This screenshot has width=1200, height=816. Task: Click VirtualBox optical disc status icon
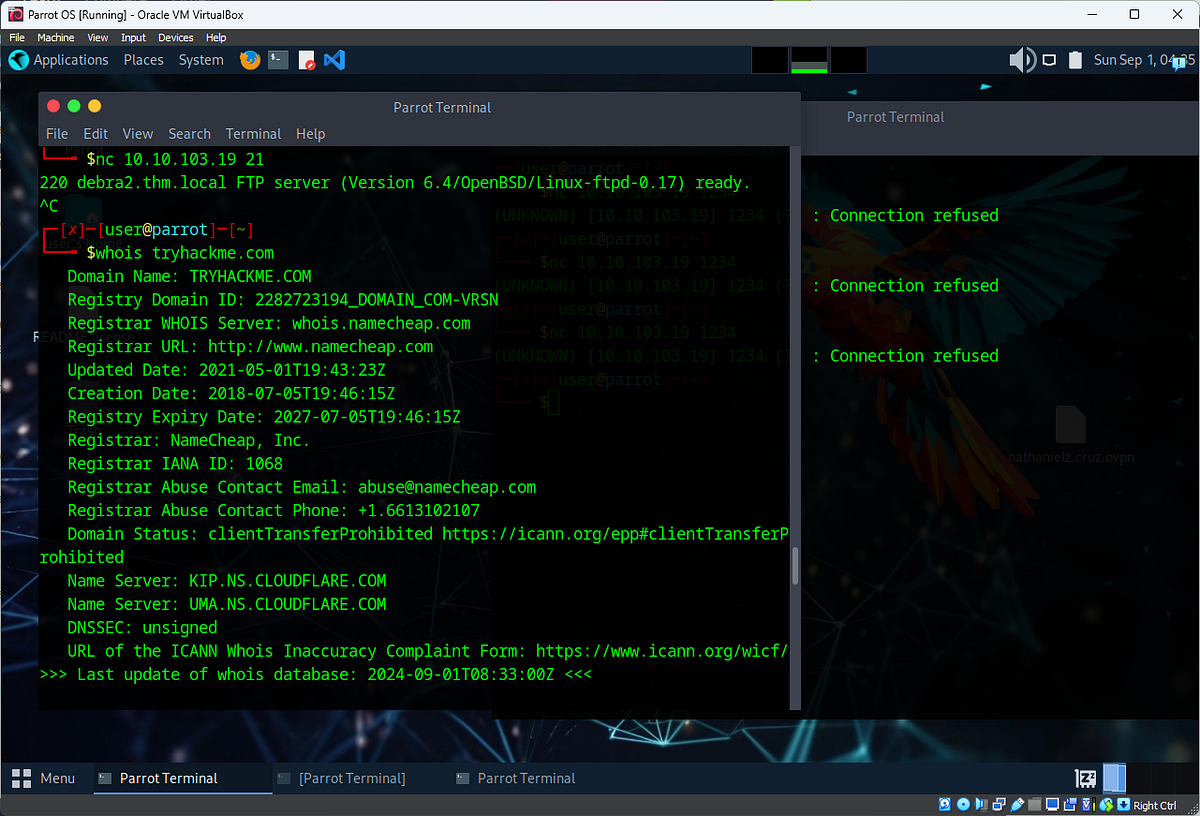coord(963,805)
